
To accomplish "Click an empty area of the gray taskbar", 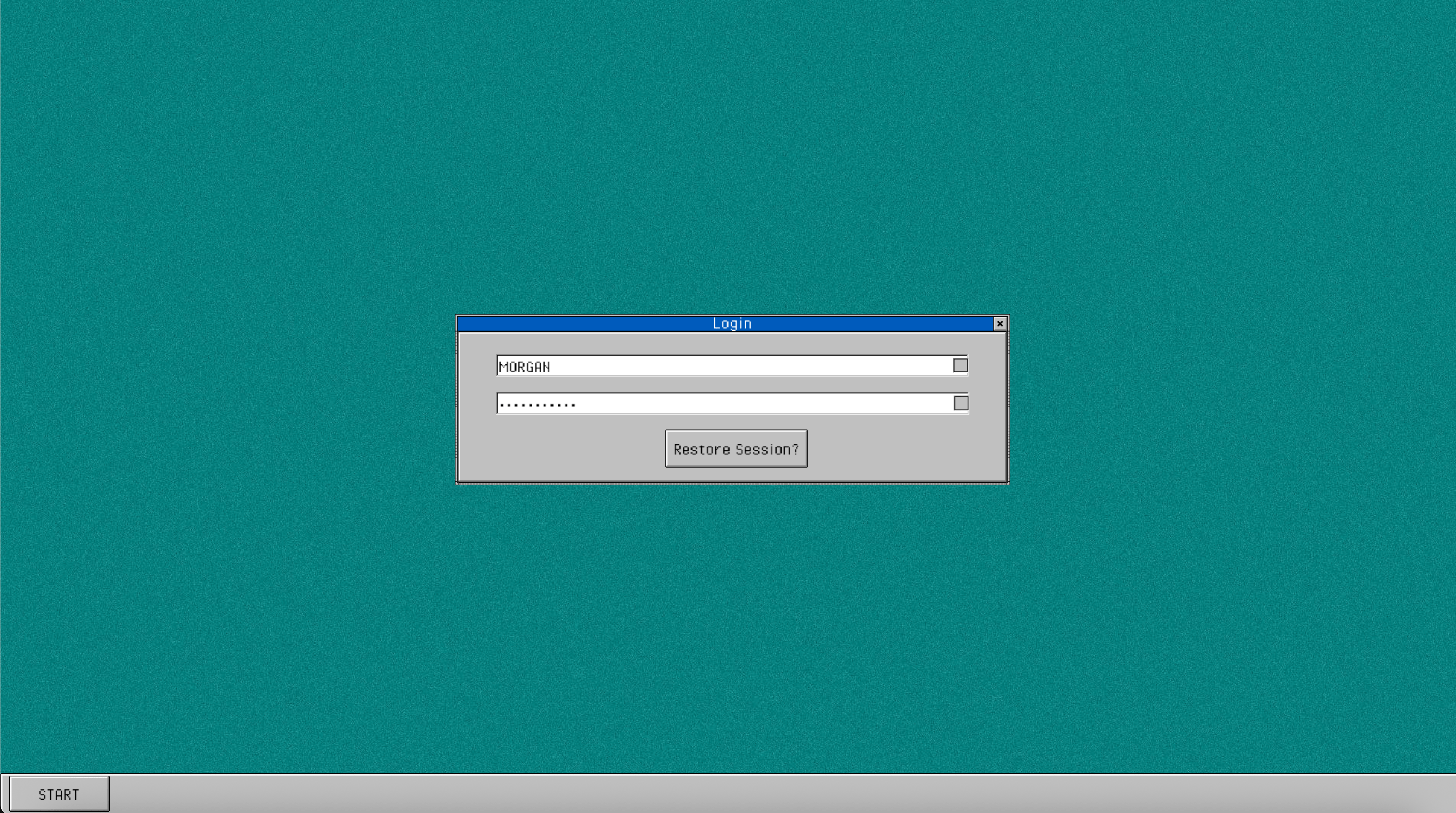I will click(735, 794).
